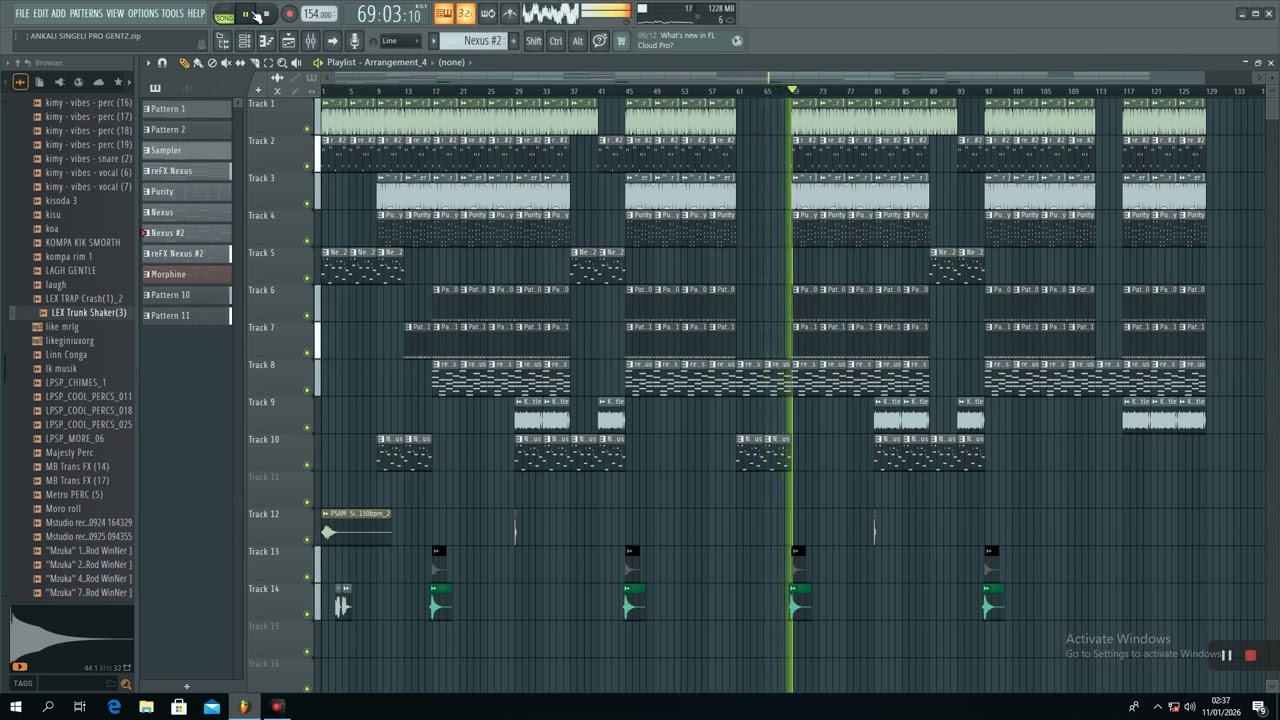Open the Piano roll view button

tap(266, 41)
